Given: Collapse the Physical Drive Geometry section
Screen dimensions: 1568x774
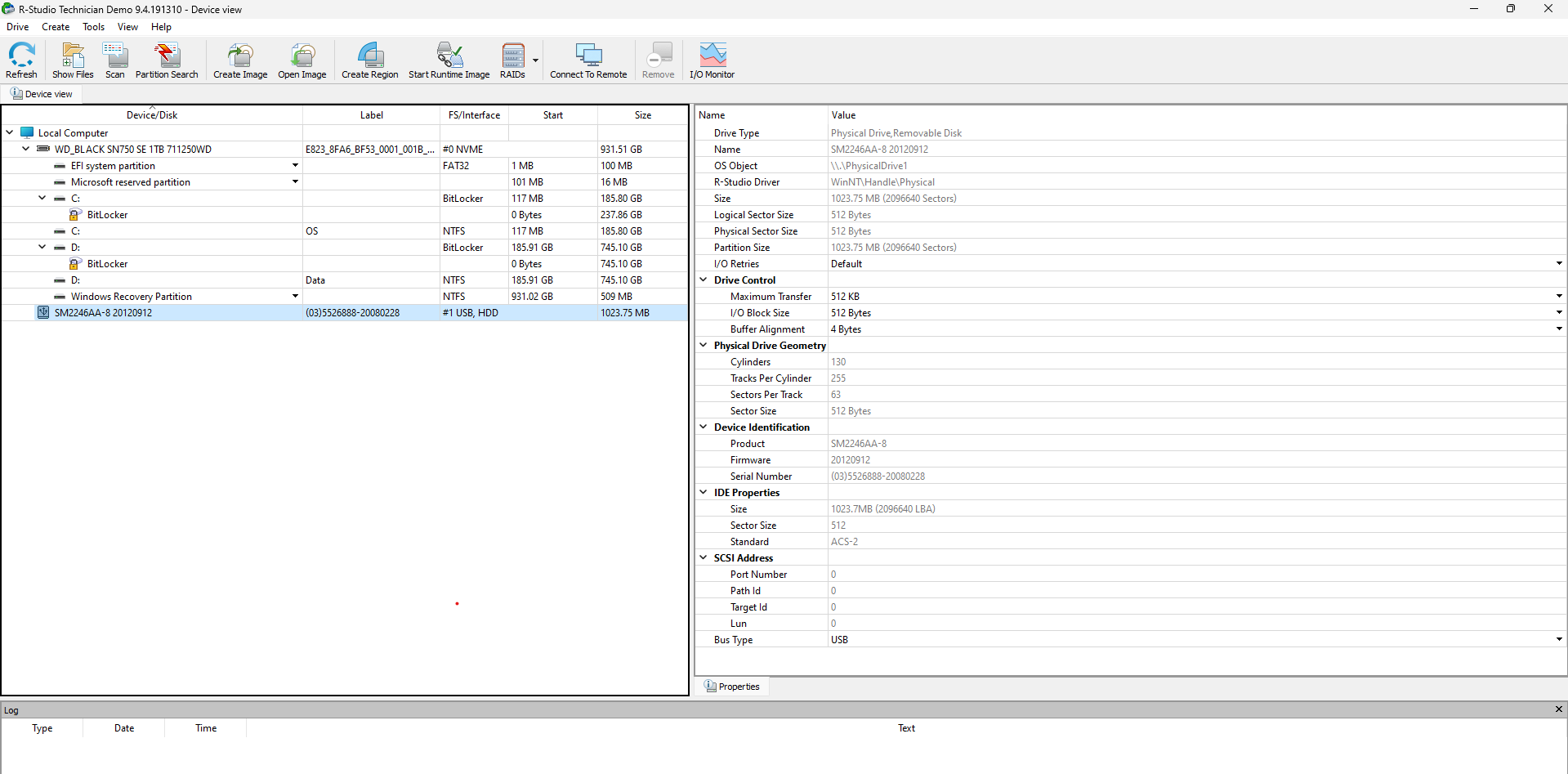Looking at the screenshot, I should tap(704, 345).
